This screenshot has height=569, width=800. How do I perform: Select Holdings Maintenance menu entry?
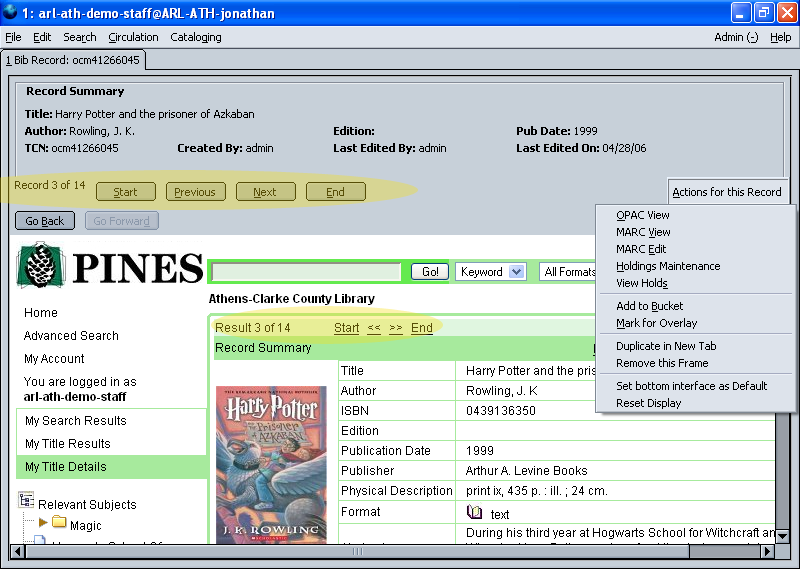coord(668,266)
